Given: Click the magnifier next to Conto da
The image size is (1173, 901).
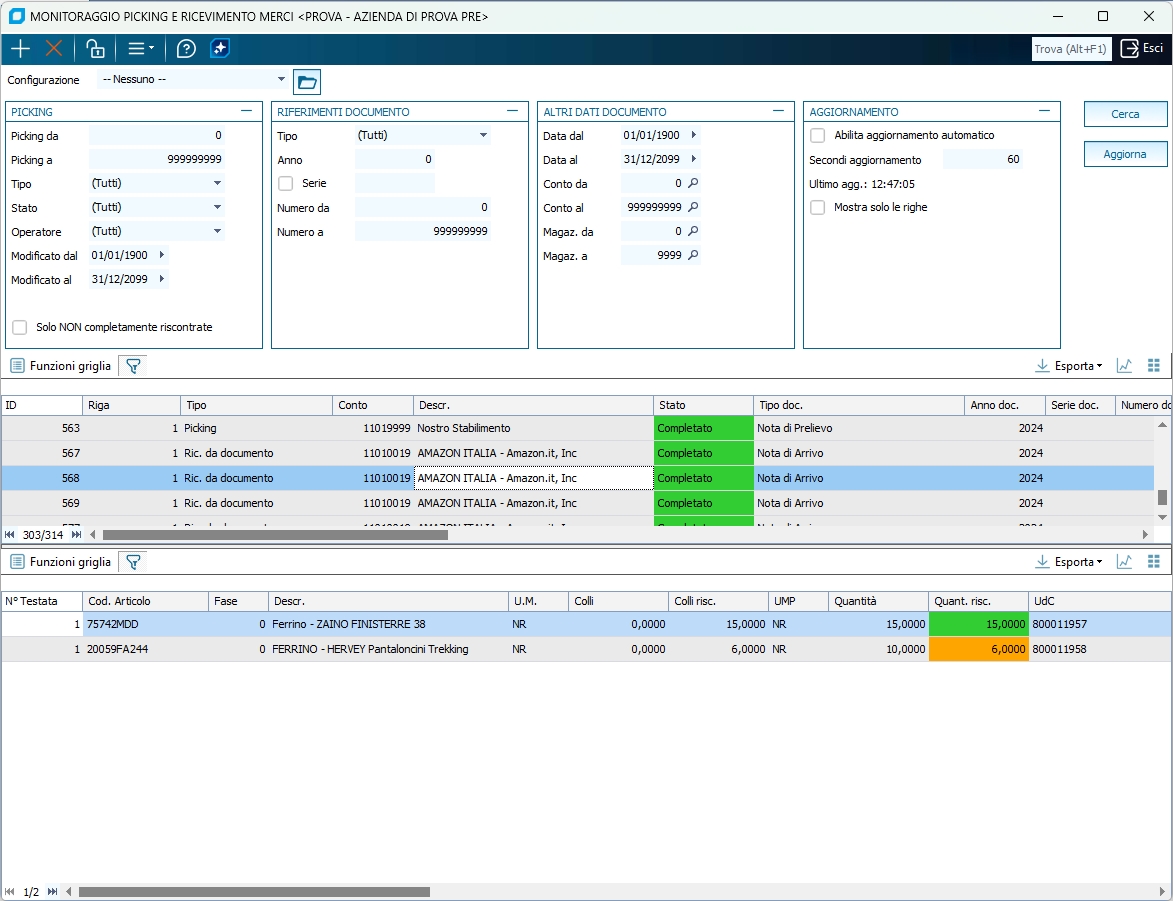Looking at the screenshot, I should point(693,184).
